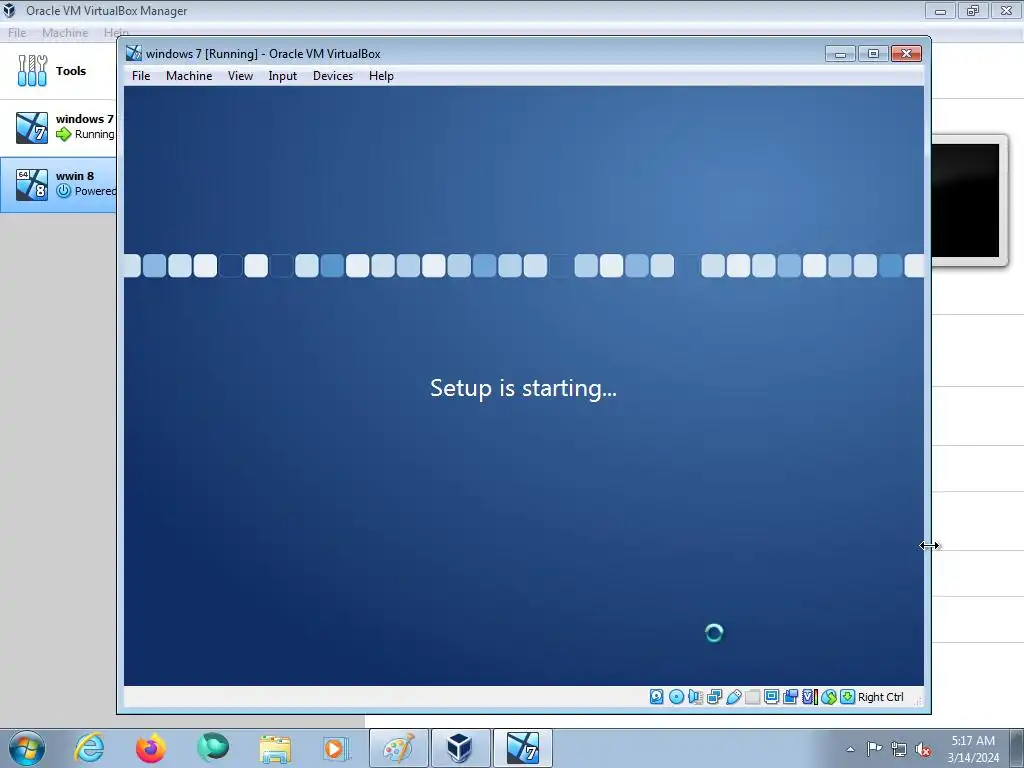Click the Show desktop strip at taskbar end
Image resolution: width=1024 pixels, height=768 pixels.
pyautogui.click(x=1017, y=748)
